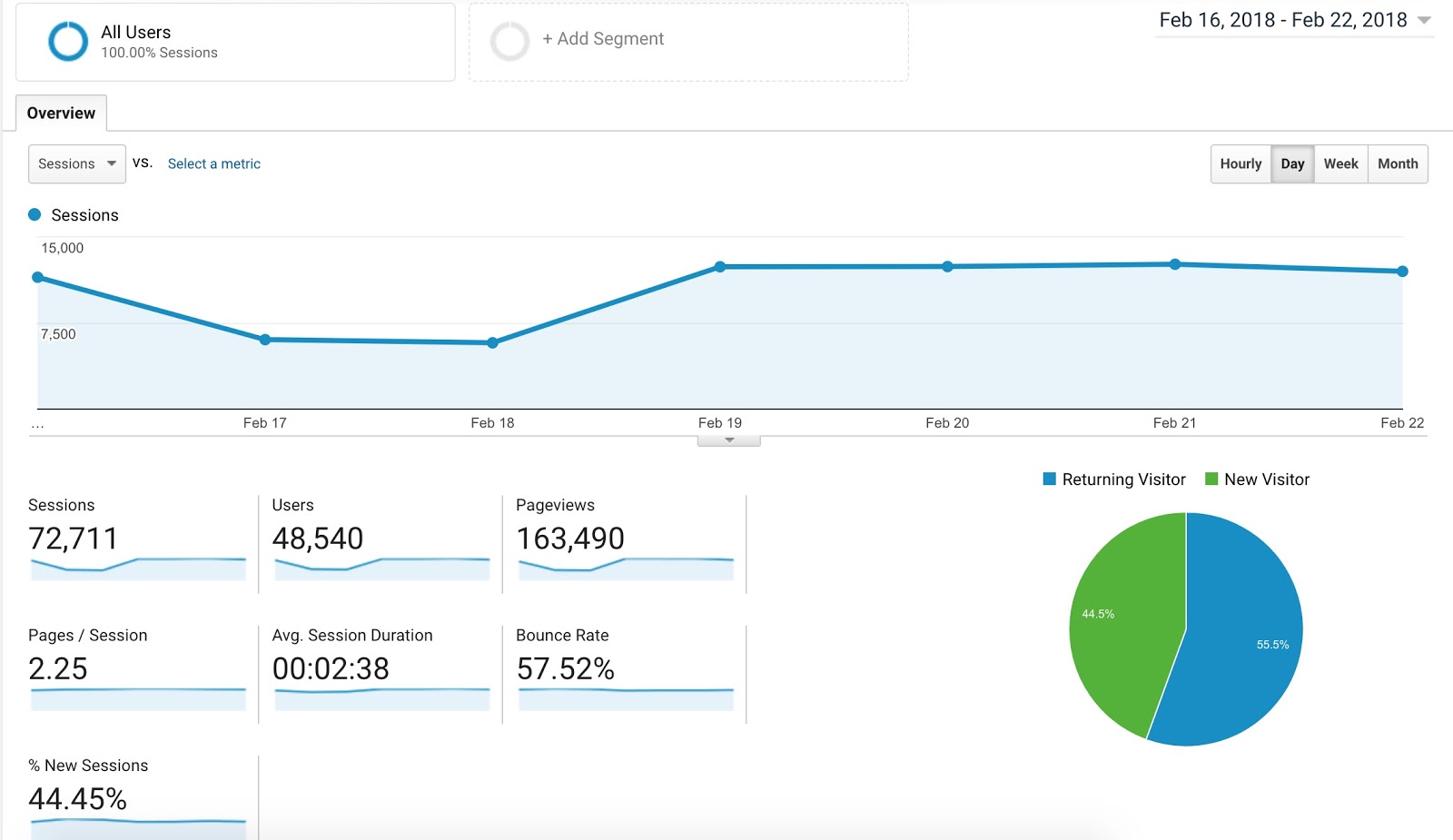The width and height of the screenshot is (1453, 840).
Task: Open the Sessions metric dropdown
Action: 77,164
